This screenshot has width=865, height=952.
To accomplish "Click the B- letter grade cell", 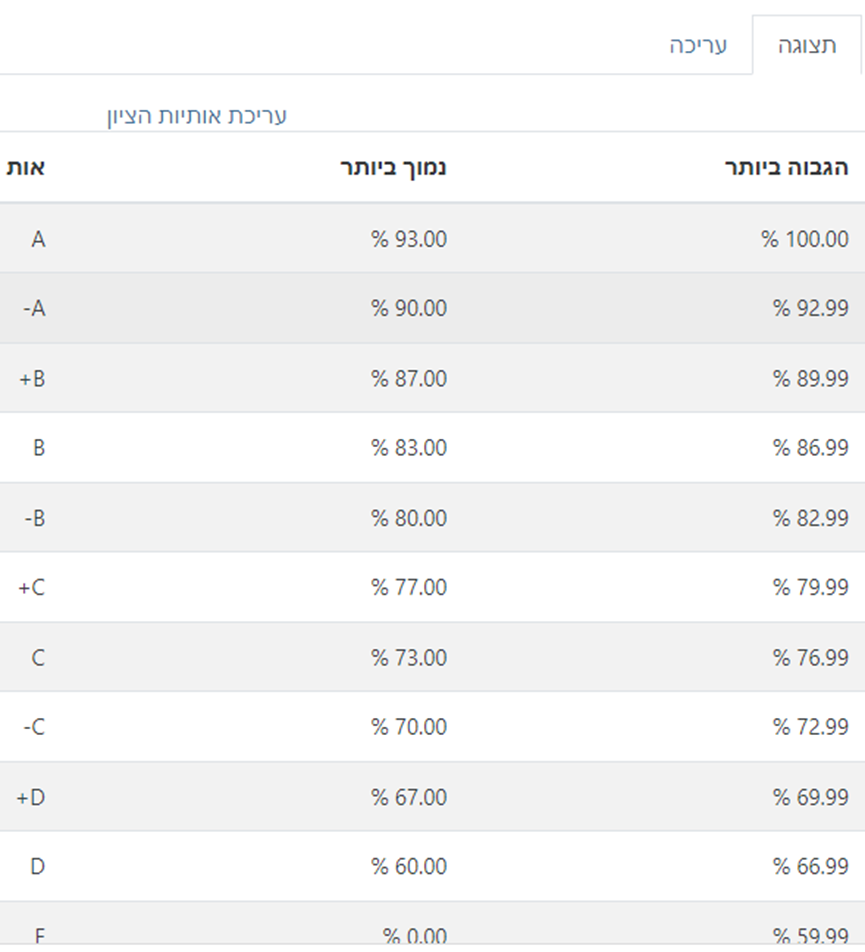I will tap(34, 518).
